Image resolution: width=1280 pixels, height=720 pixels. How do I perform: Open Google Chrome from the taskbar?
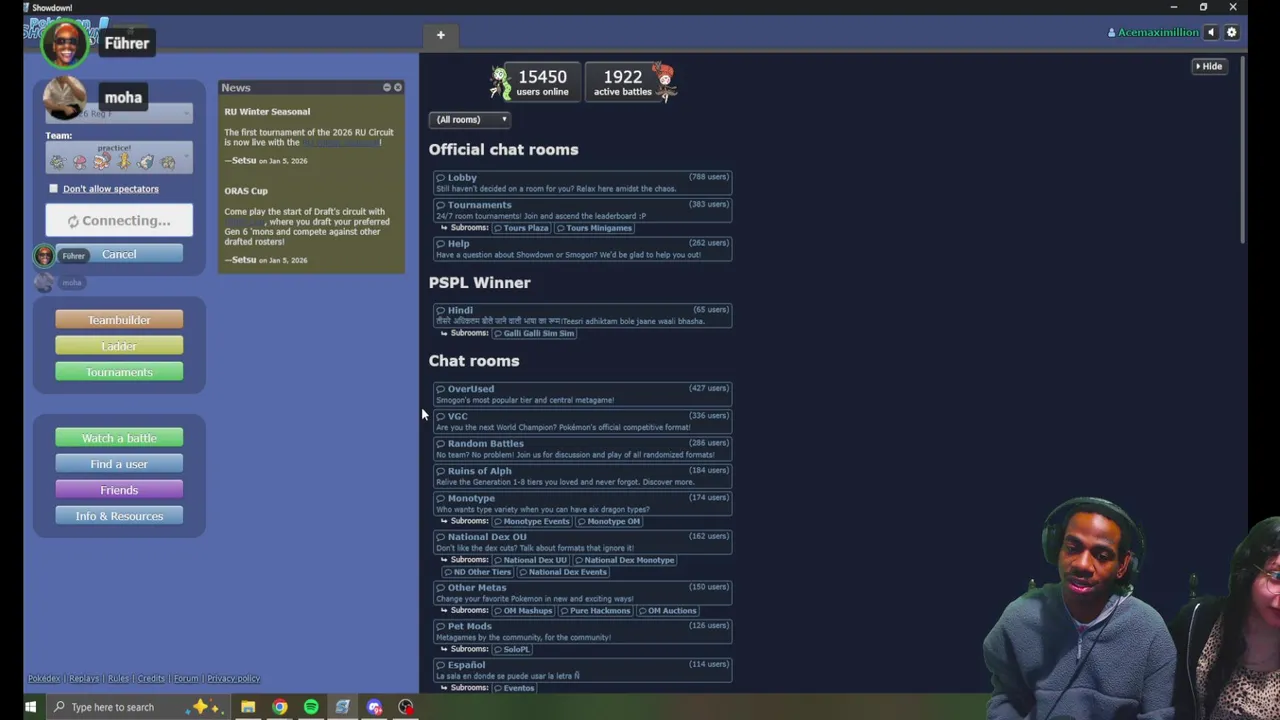280,707
